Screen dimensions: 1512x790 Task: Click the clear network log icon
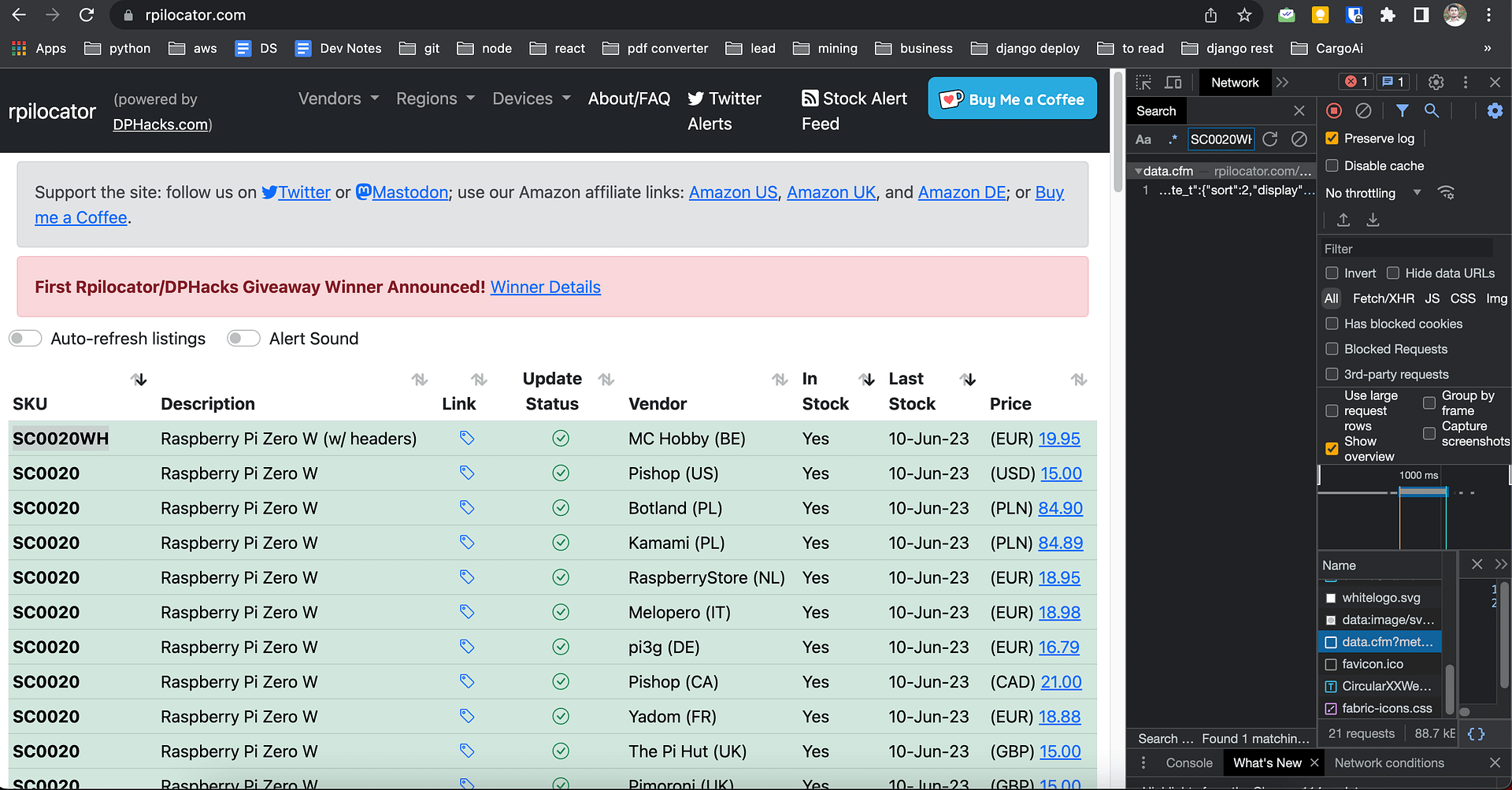tap(1363, 111)
